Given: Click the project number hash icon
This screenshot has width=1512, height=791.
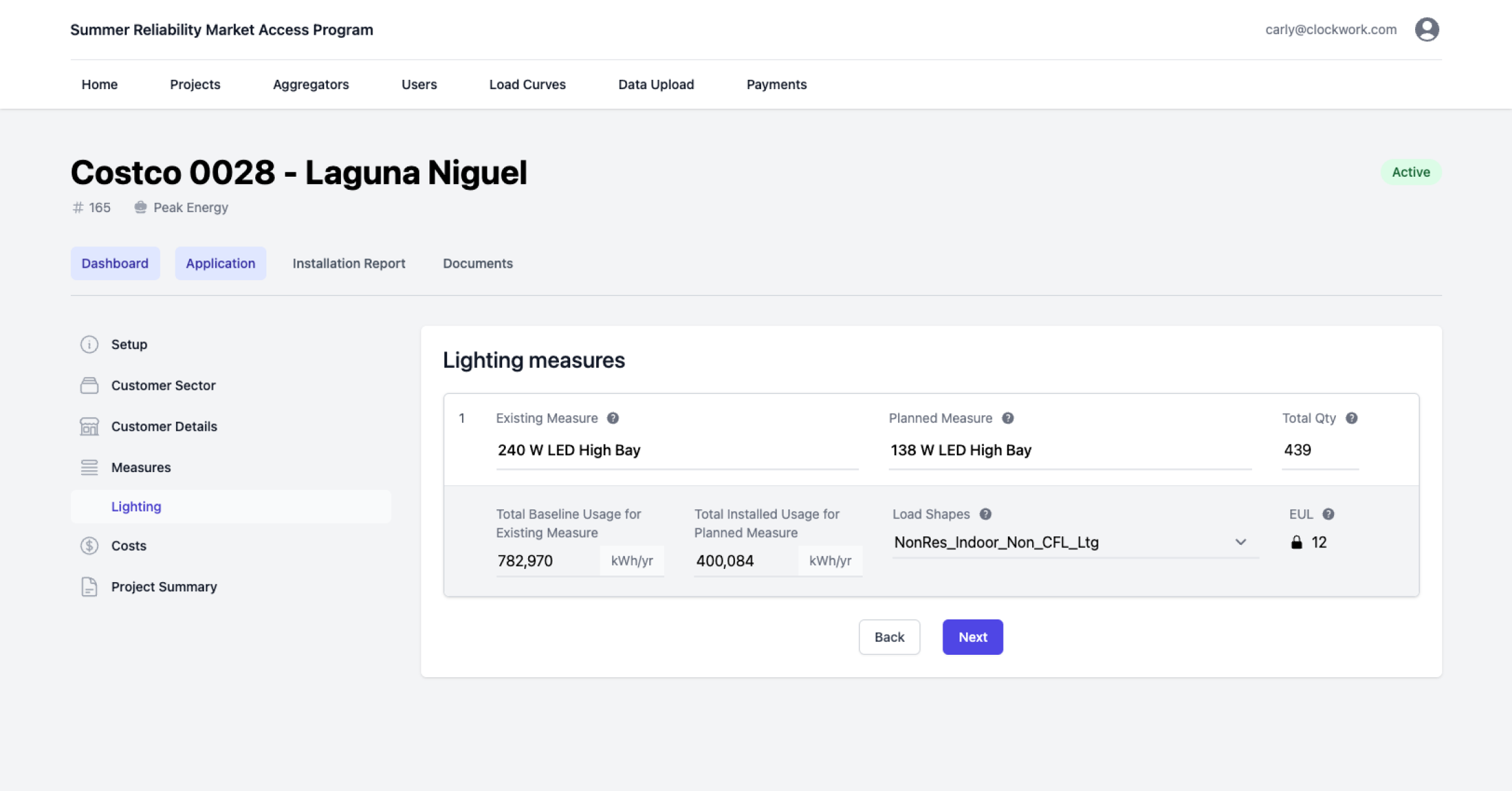Looking at the screenshot, I should click(x=78, y=208).
